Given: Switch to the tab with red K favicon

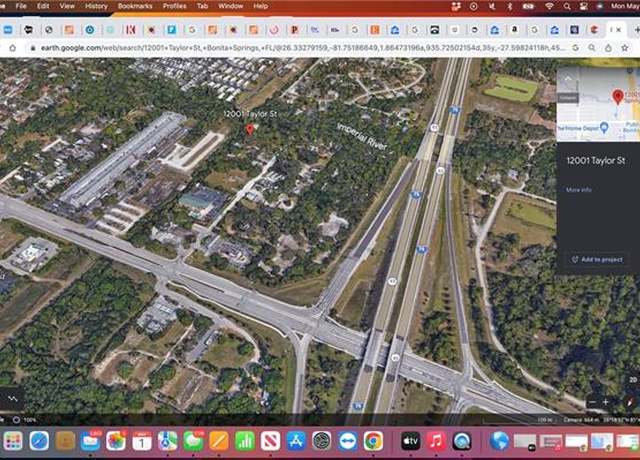Looking at the screenshot, I should (x=131, y=30).
